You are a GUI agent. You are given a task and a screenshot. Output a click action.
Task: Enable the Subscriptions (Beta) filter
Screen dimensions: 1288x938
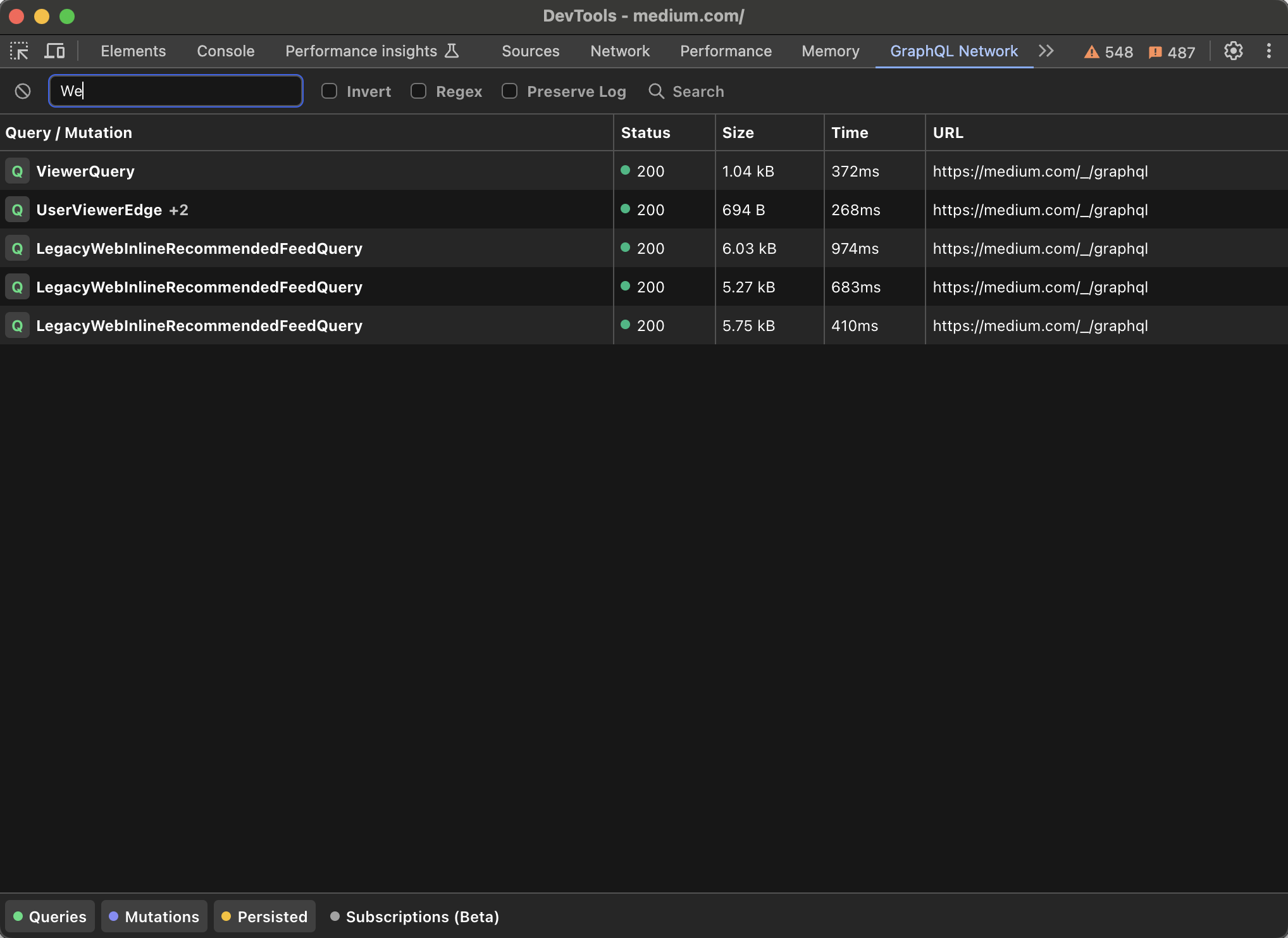[414, 916]
